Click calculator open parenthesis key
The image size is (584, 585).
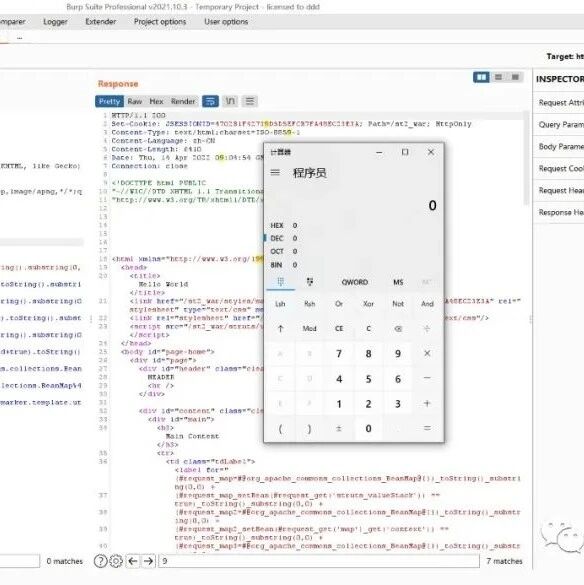(280, 428)
